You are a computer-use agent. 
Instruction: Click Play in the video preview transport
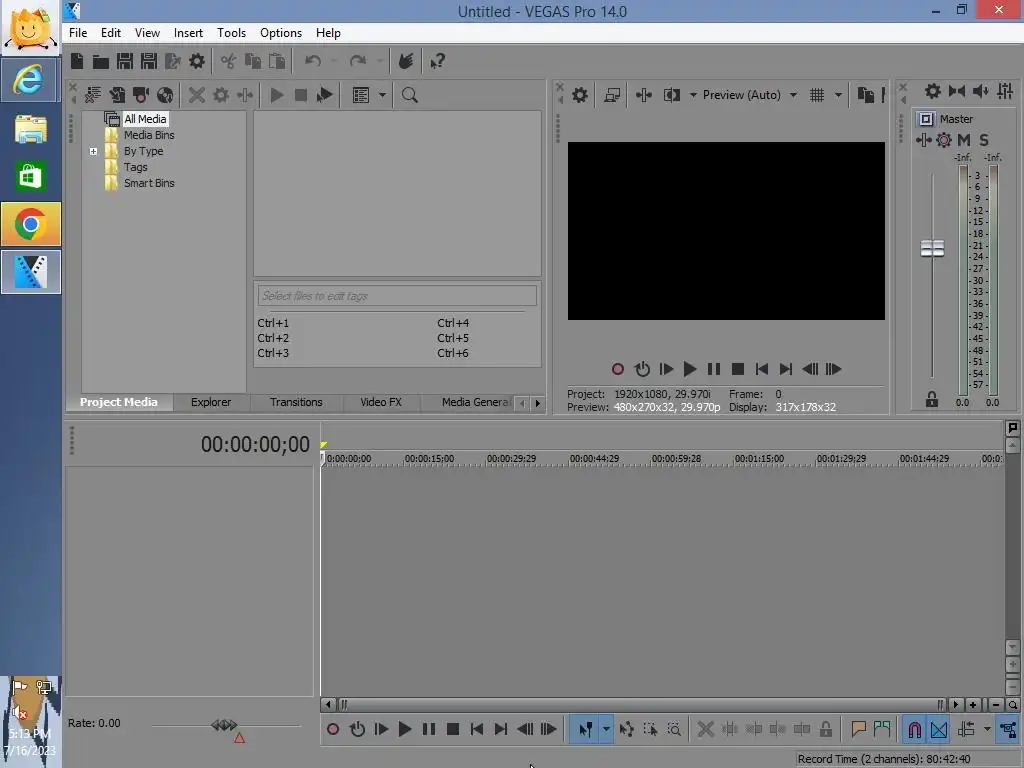click(690, 369)
